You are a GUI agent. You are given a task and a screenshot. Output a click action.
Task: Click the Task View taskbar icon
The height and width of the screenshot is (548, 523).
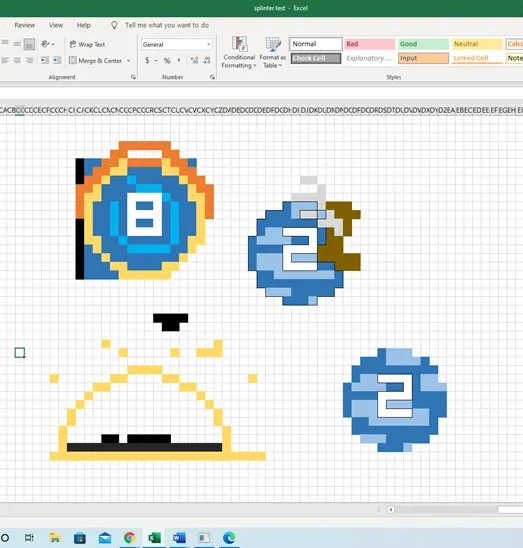29,538
